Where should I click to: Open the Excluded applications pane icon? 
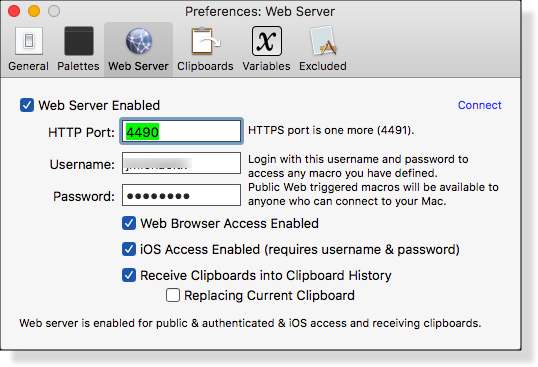click(323, 41)
